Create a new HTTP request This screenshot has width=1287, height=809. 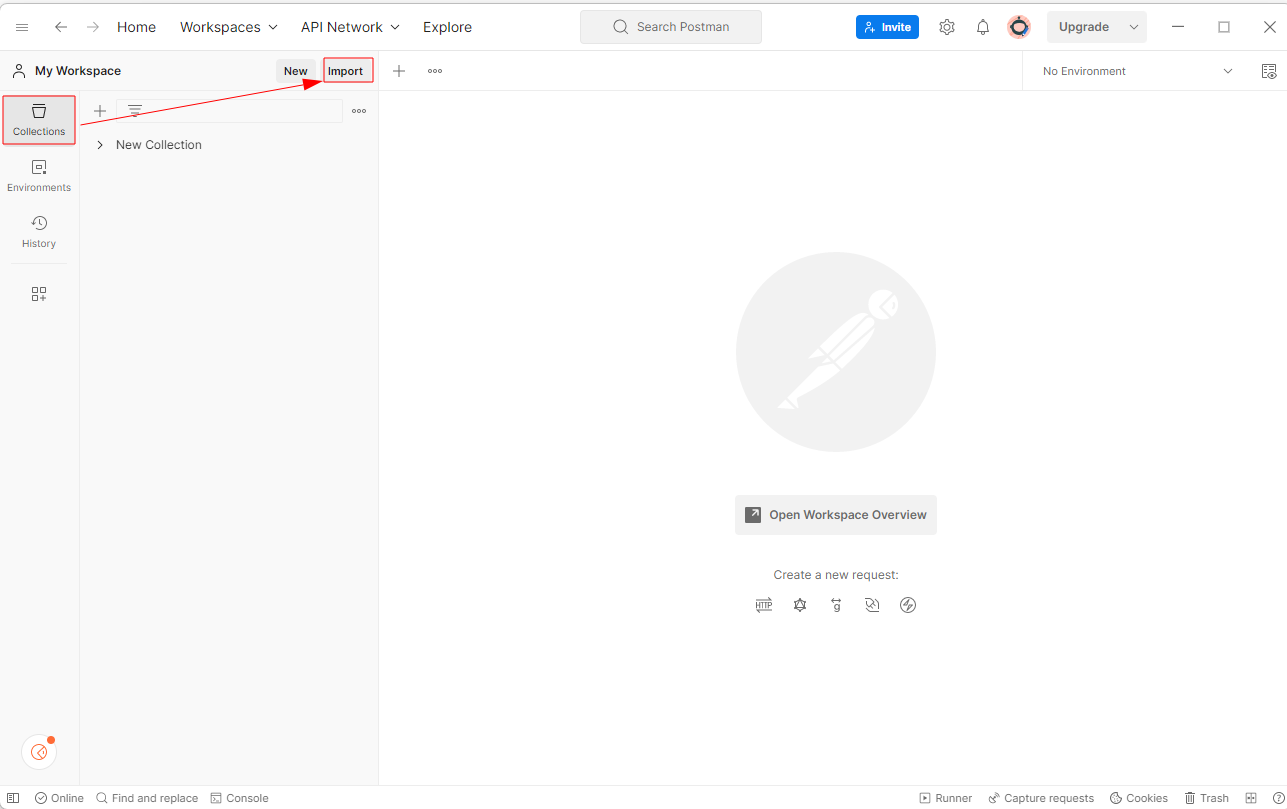point(764,605)
